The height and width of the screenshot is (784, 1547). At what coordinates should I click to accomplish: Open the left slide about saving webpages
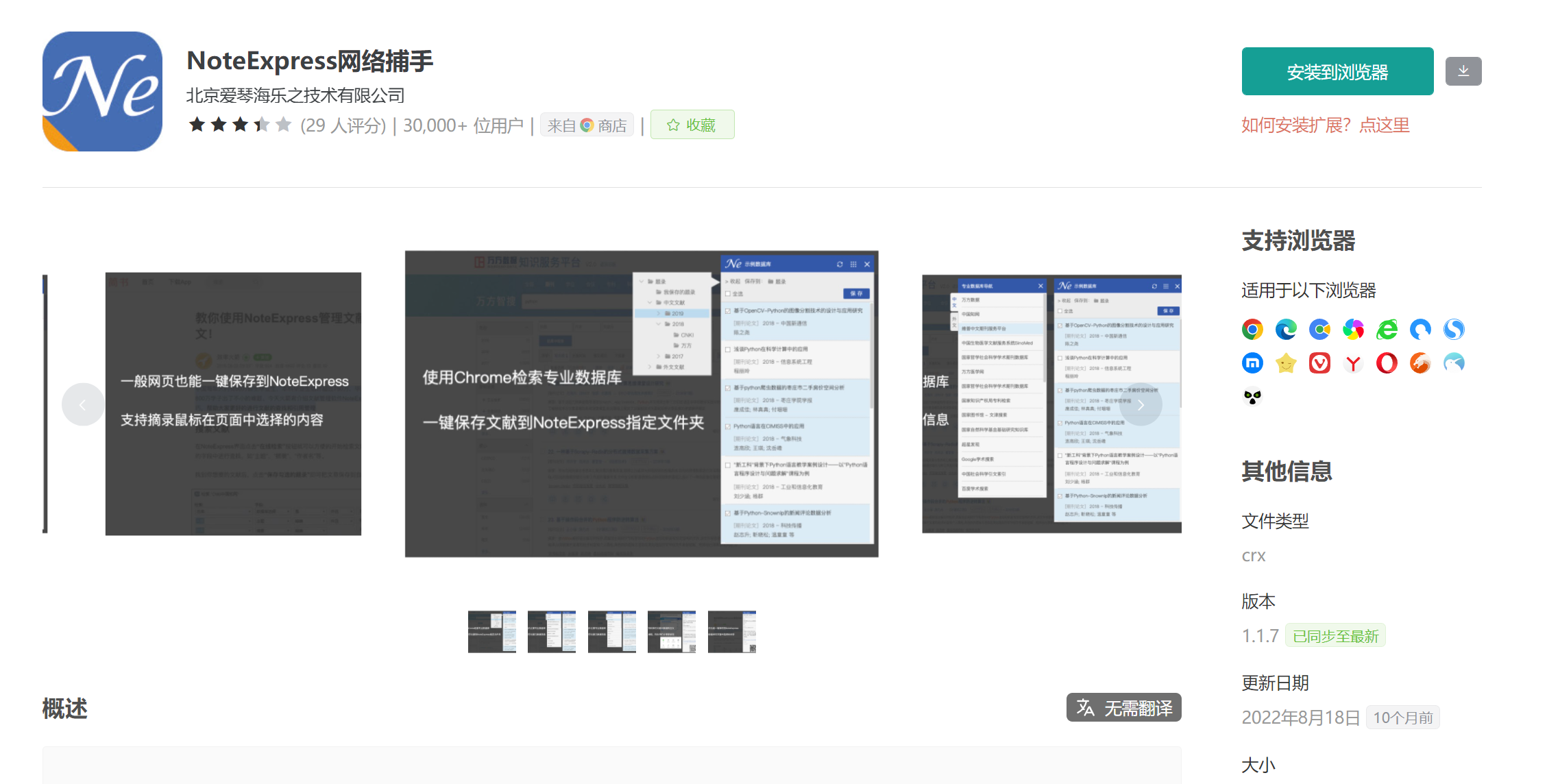coord(233,404)
